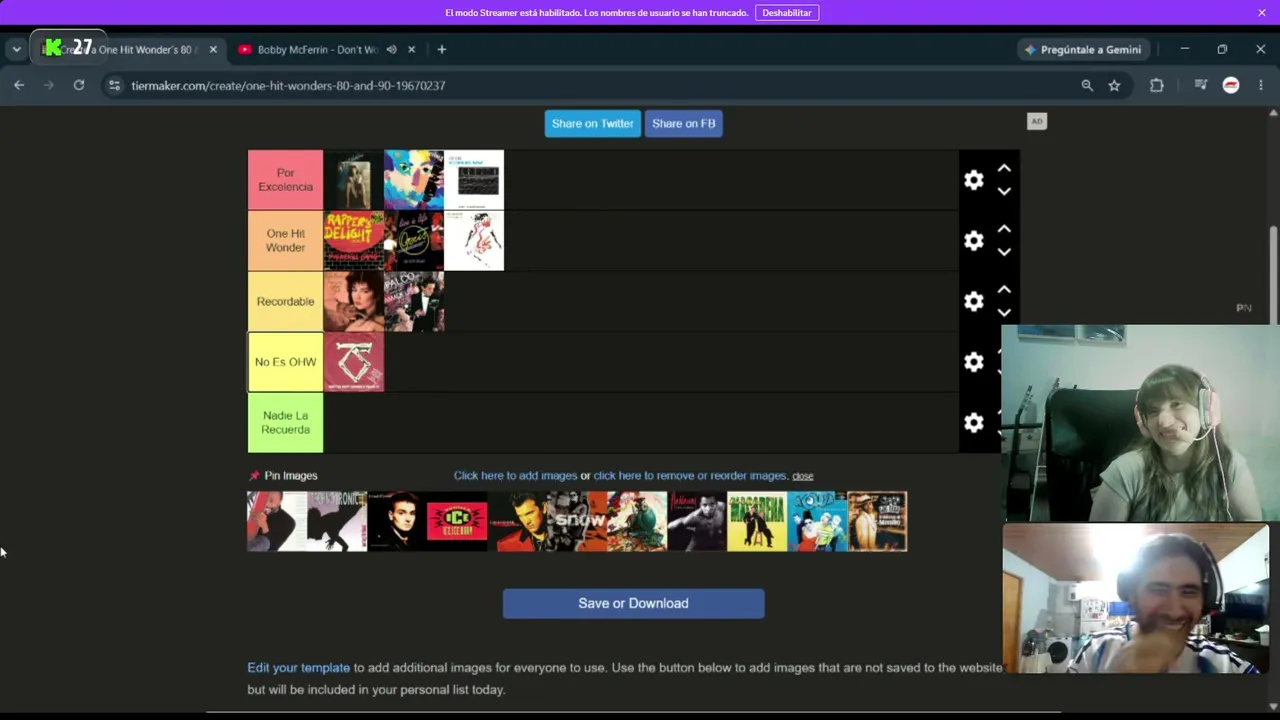Select the No Es OHW tier label
The image size is (1280, 720).
(x=286, y=362)
